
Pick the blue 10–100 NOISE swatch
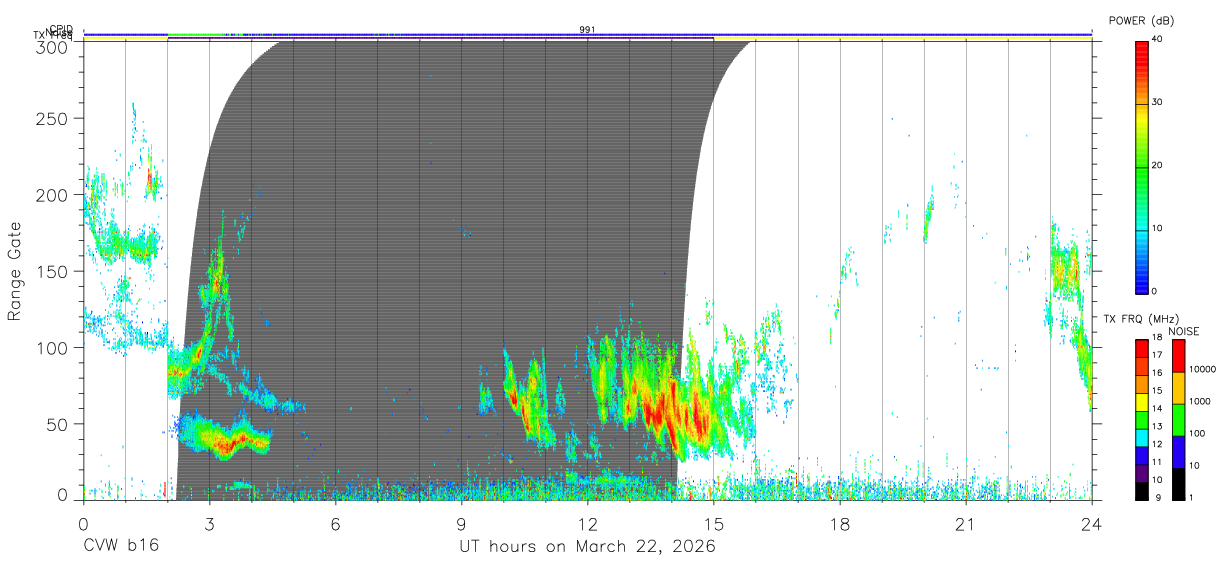1178,450
